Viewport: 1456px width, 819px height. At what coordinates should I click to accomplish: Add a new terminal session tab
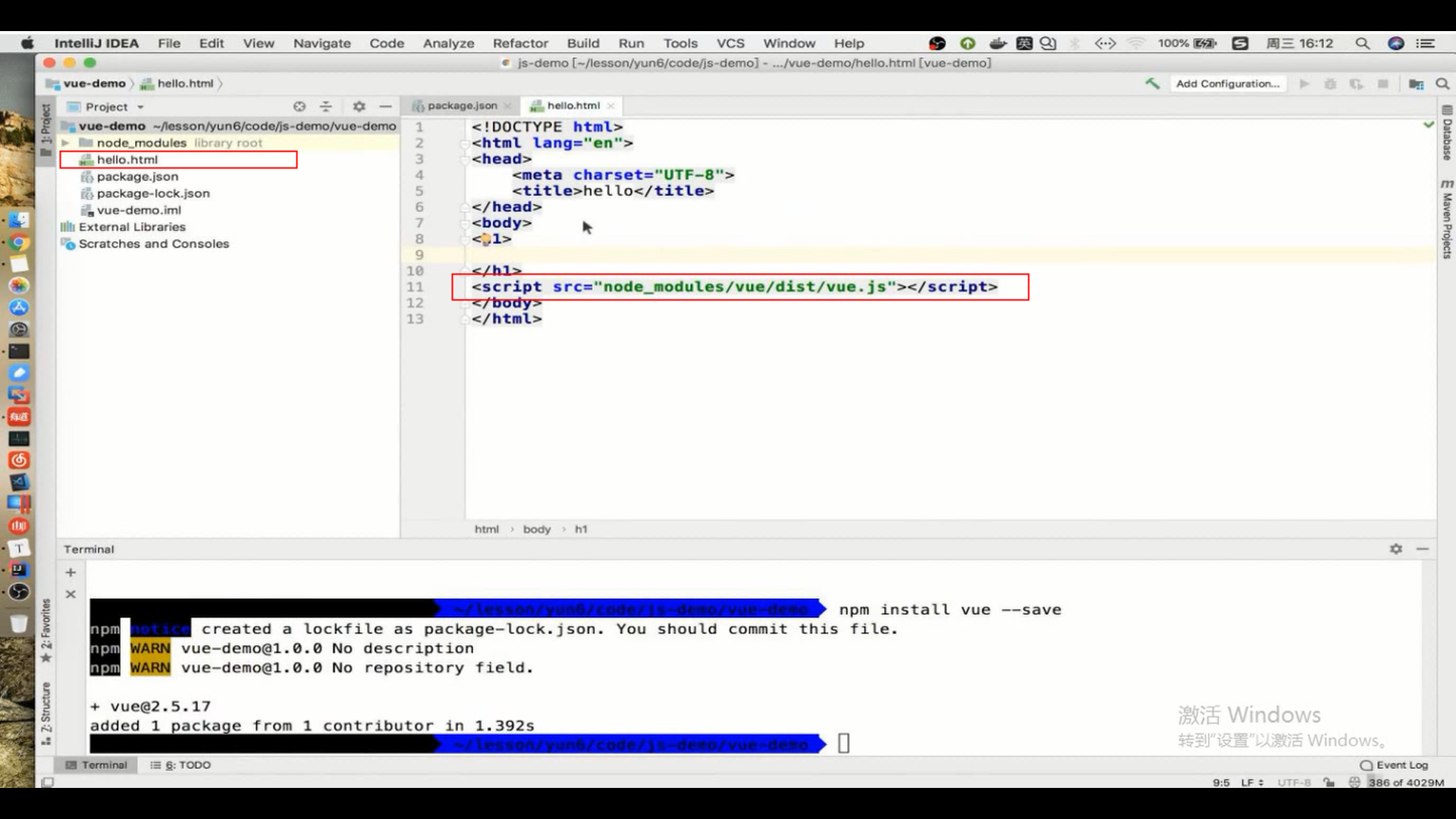point(71,573)
